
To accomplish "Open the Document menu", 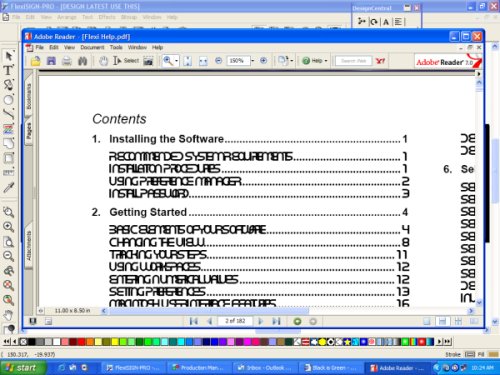I will click(92, 47).
